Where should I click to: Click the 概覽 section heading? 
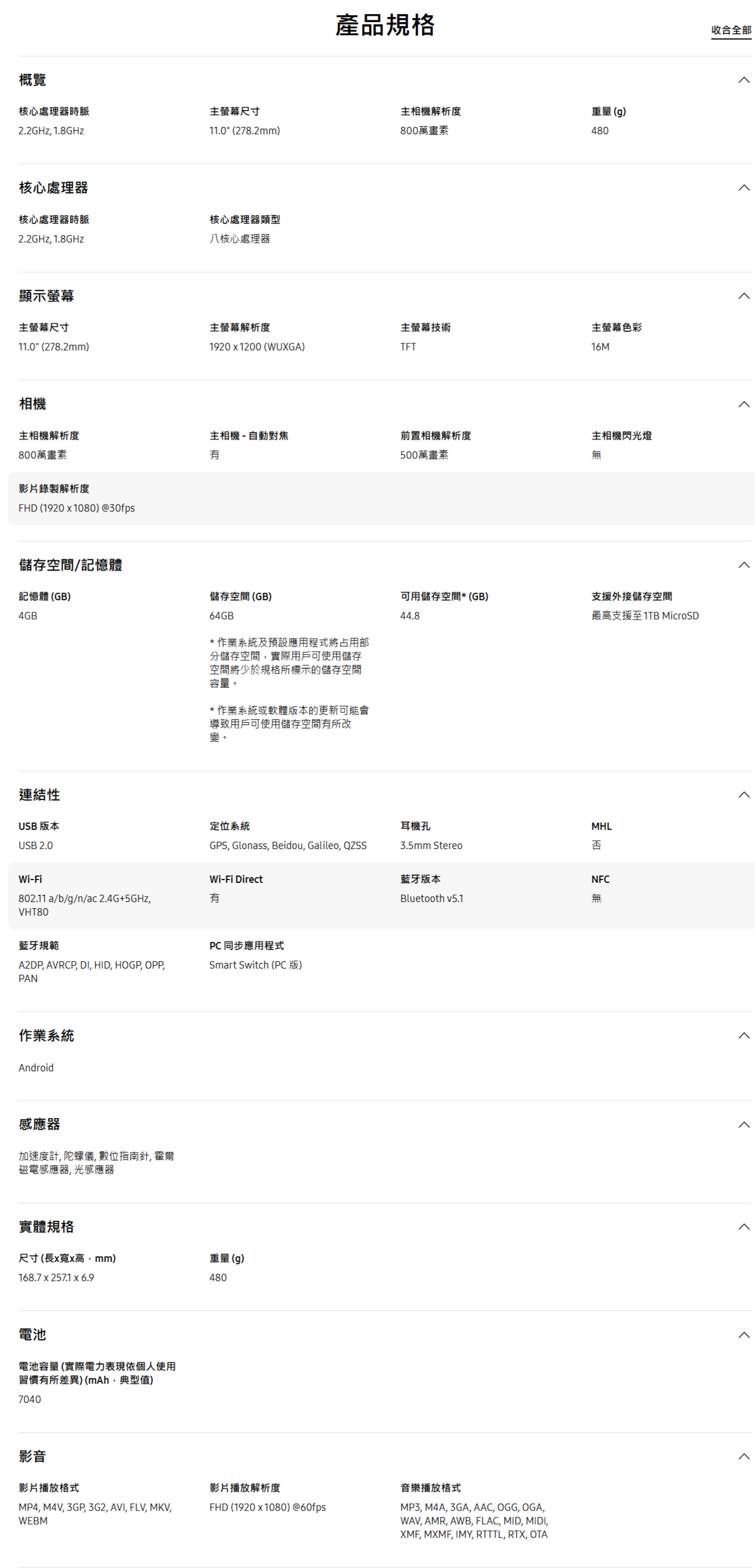(32, 79)
